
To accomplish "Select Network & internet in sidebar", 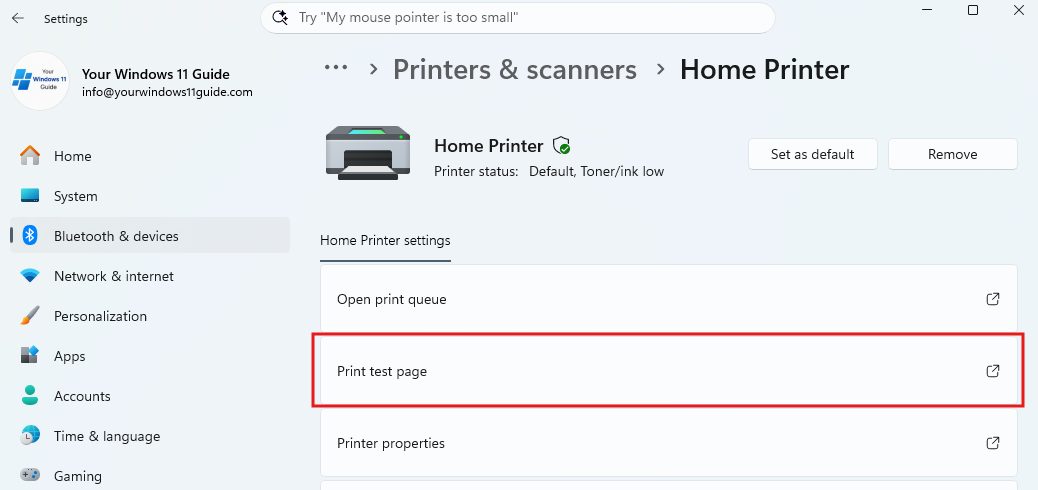I will click(150, 276).
